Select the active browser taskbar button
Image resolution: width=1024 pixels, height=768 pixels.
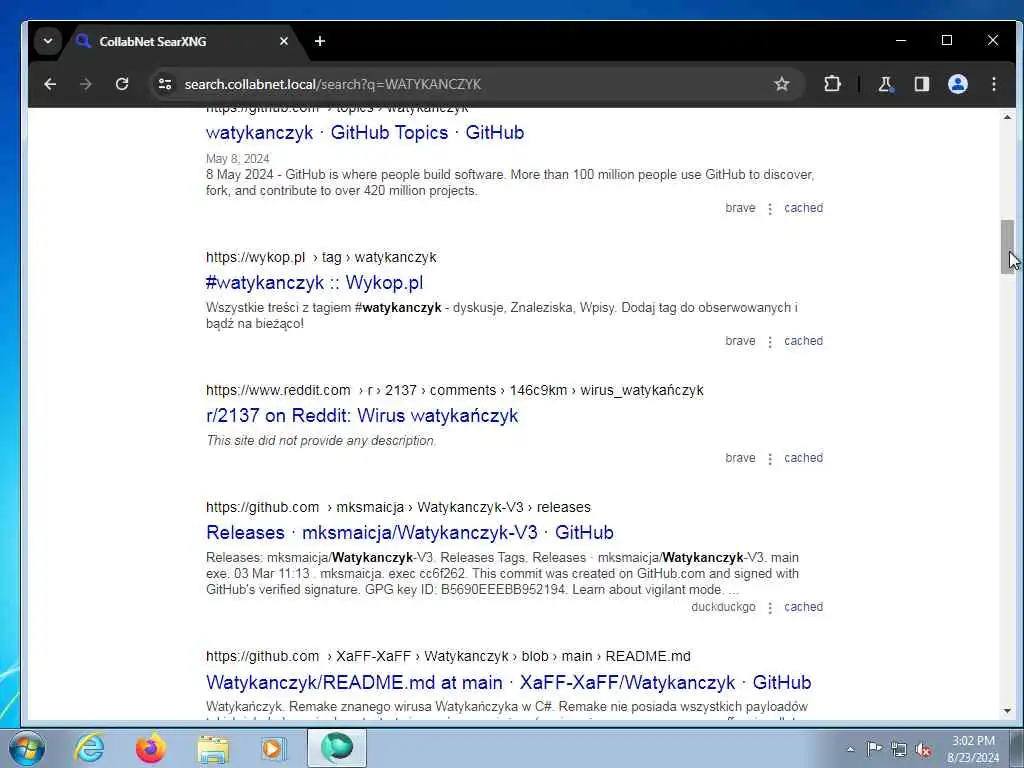pyautogui.click(x=337, y=748)
